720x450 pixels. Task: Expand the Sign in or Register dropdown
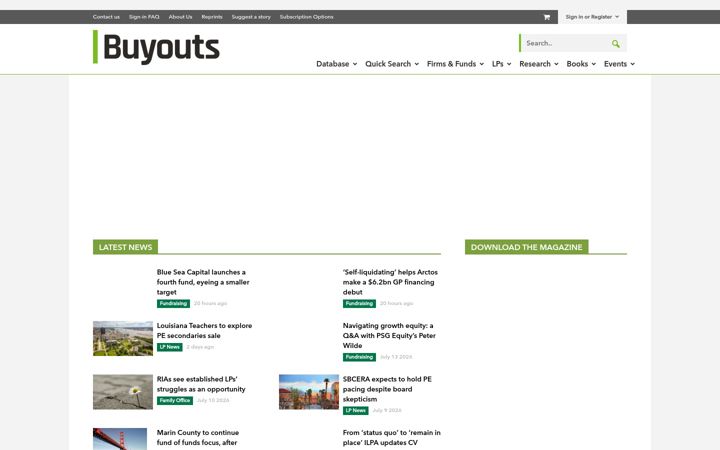(x=592, y=17)
